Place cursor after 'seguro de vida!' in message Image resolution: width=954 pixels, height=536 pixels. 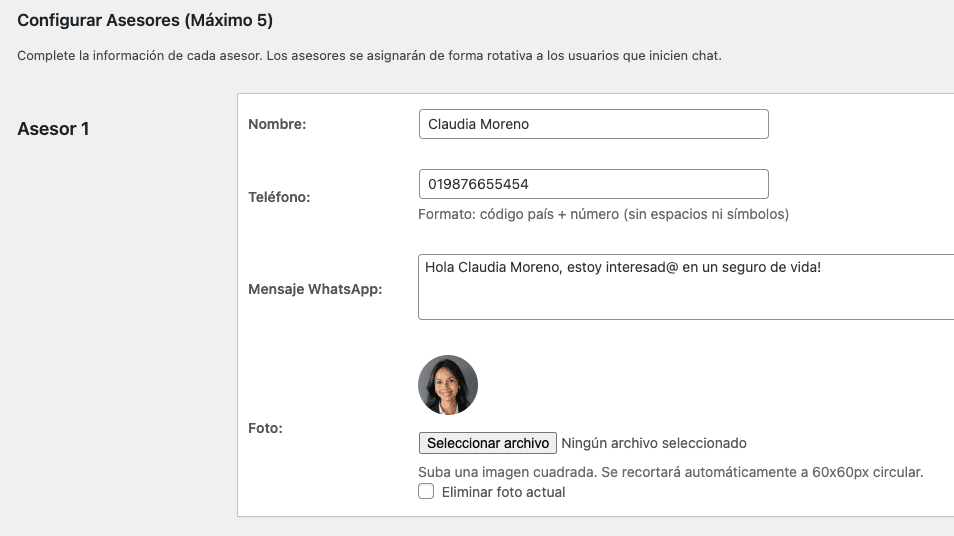pyautogui.click(x=822, y=268)
